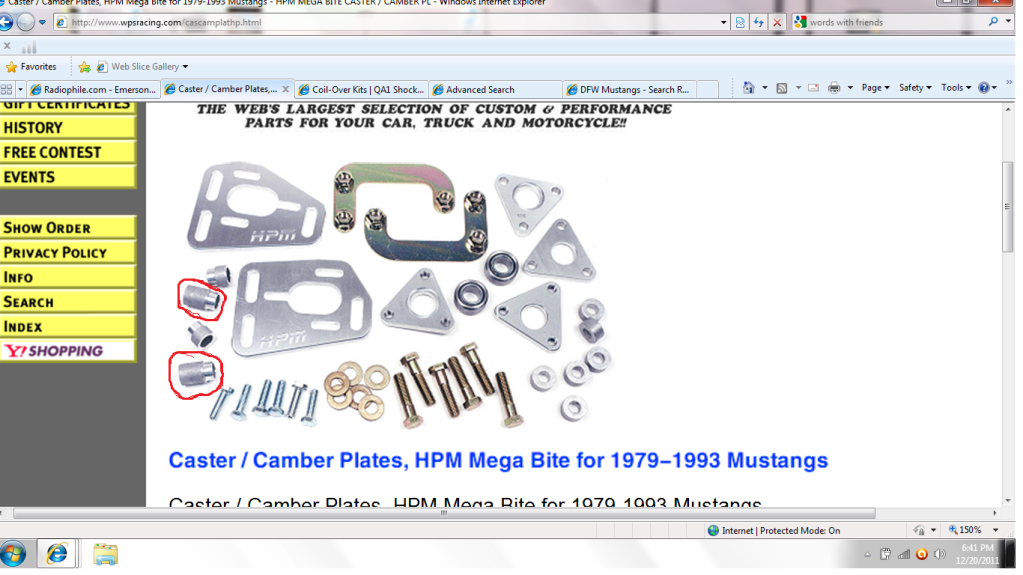Close the toolbar using the small gray X

coord(7,46)
